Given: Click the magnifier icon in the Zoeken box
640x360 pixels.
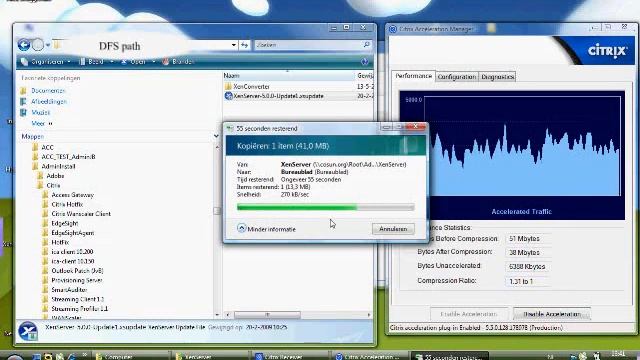Looking at the screenshot, I should coord(367,45).
